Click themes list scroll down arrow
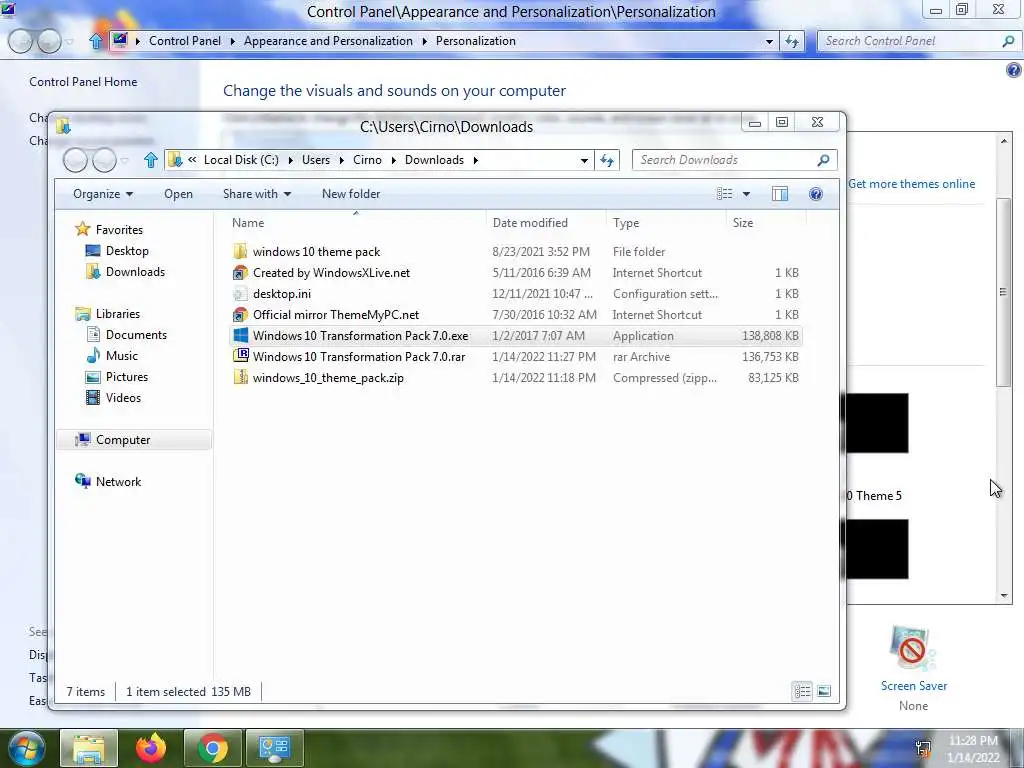The image size is (1024, 768). click(x=1004, y=596)
